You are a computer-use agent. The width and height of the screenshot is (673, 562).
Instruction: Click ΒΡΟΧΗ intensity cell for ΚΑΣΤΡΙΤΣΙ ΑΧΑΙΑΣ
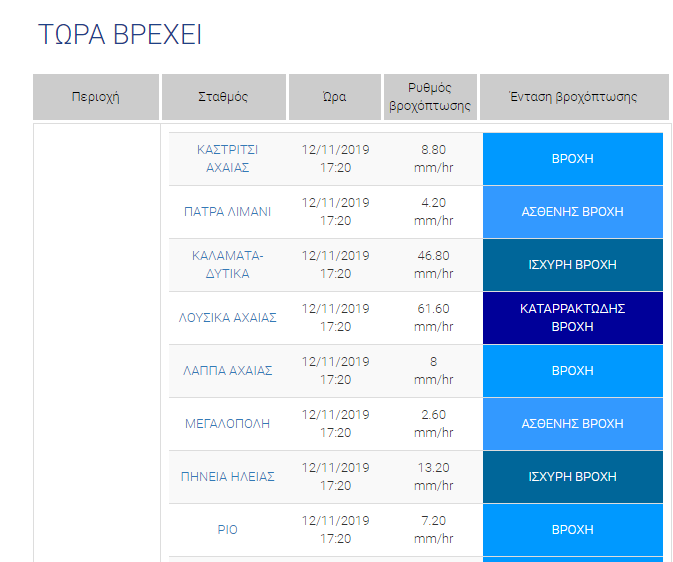(x=573, y=159)
